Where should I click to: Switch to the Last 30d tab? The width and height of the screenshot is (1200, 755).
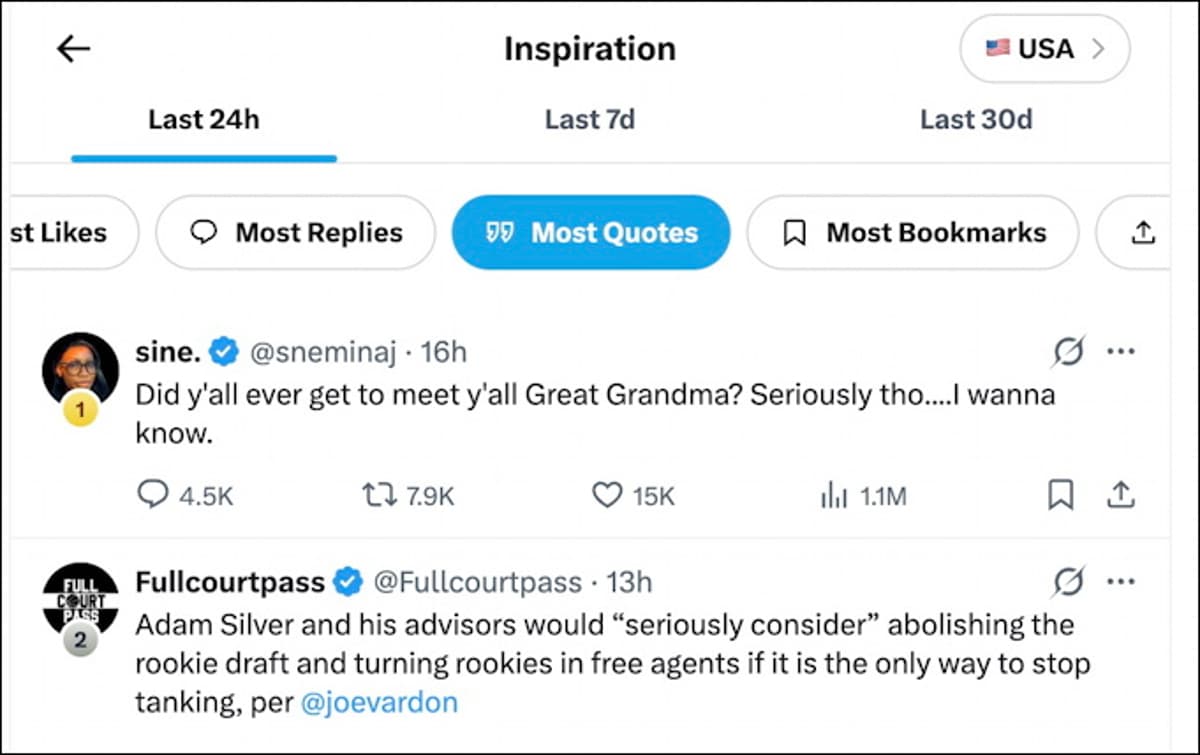tap(977, 119)
